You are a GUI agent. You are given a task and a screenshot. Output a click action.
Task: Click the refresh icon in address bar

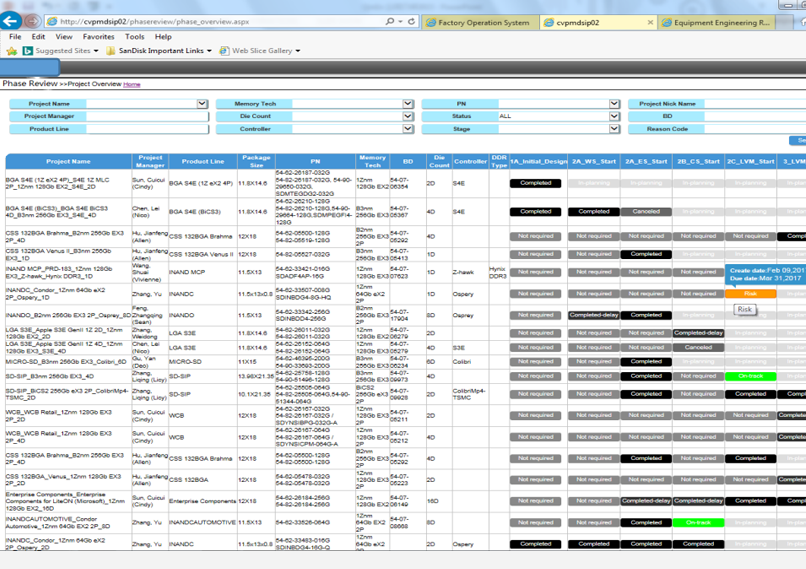coord(411,21)
